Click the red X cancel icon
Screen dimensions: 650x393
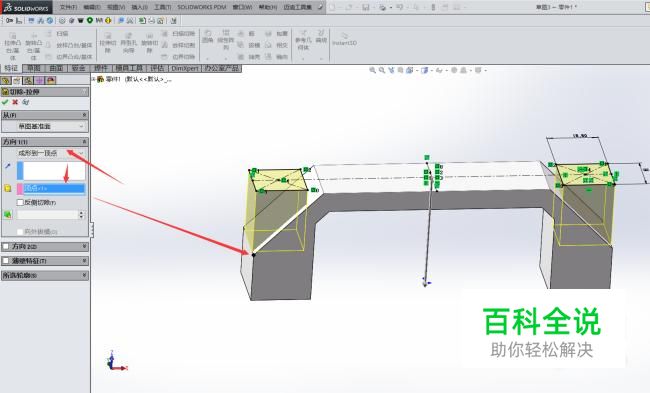click(x=15, y=102)
